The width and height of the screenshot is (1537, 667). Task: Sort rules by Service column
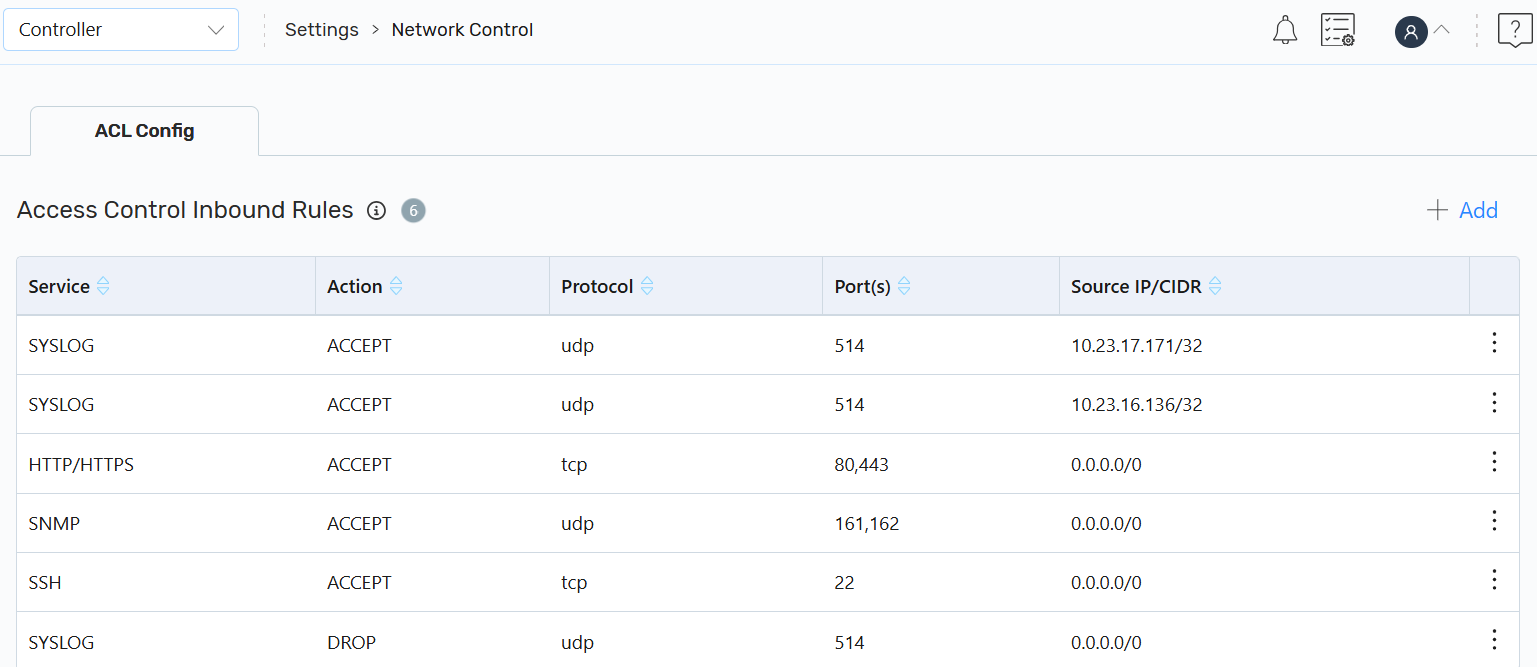coord(102,287)
